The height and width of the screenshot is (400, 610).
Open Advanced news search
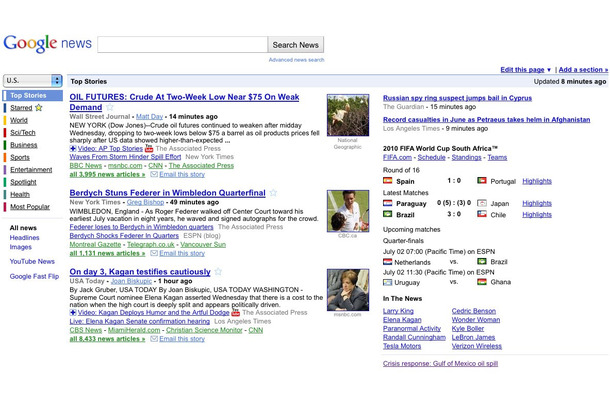tap(296, 60)
